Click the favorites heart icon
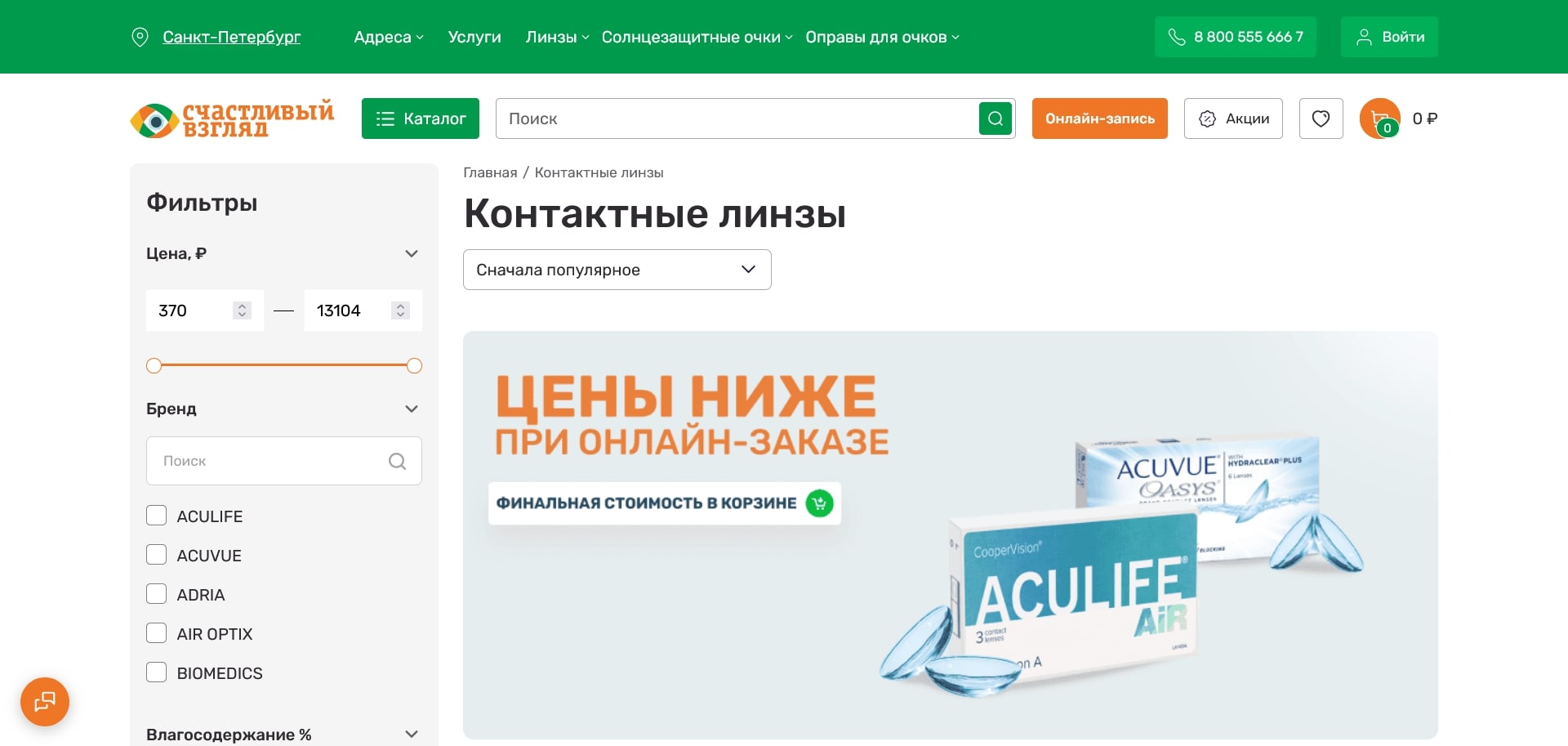The image size is (1568, 746). click(1321, 118)
